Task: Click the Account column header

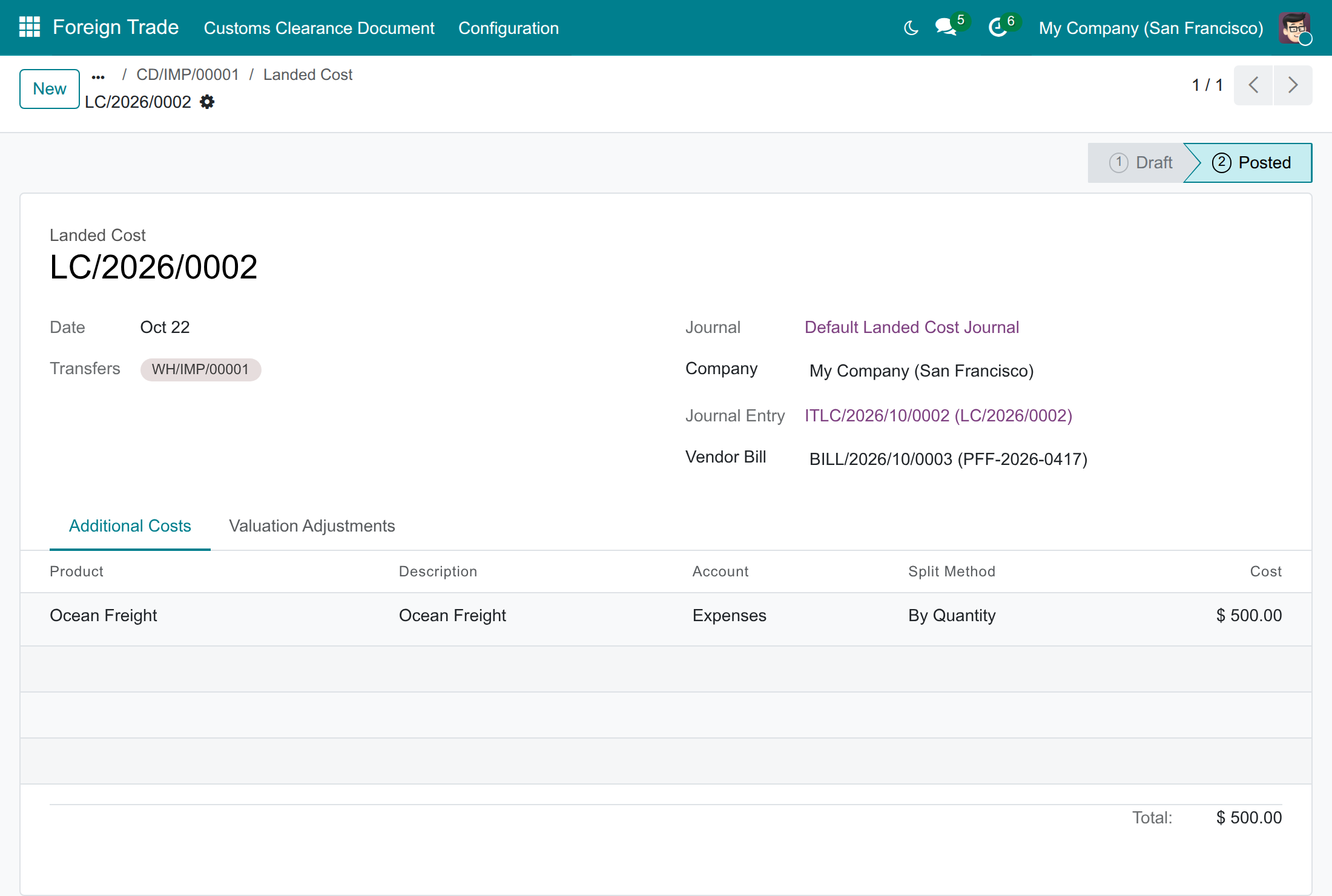Action: (x=720, y=572)
